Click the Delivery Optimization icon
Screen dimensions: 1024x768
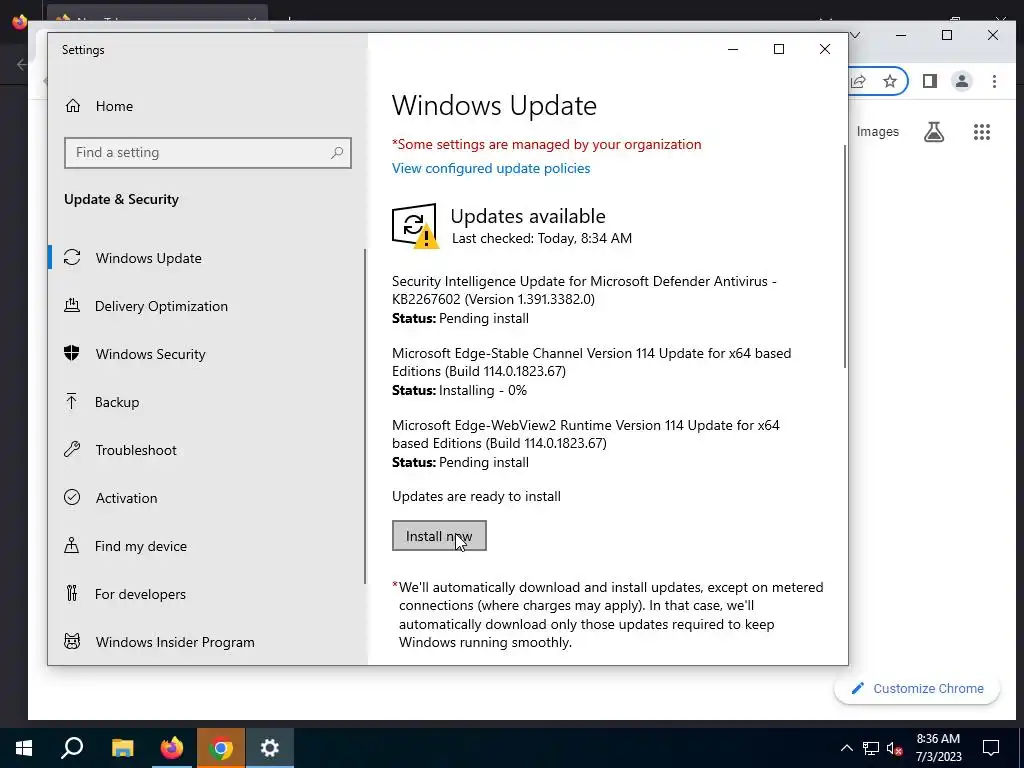click(x=72, y=306)
